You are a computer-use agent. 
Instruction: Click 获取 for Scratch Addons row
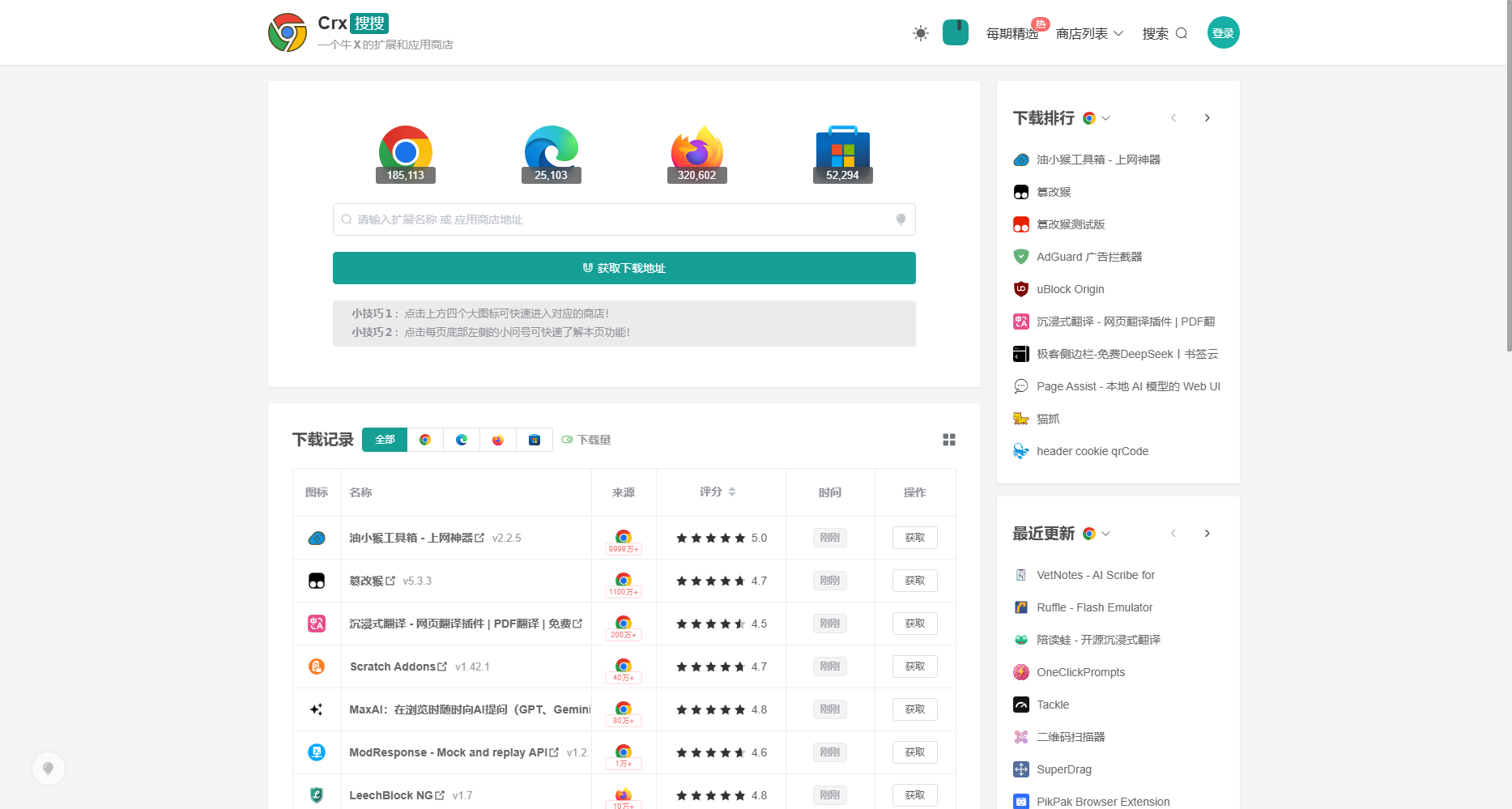tap(915, 666)
